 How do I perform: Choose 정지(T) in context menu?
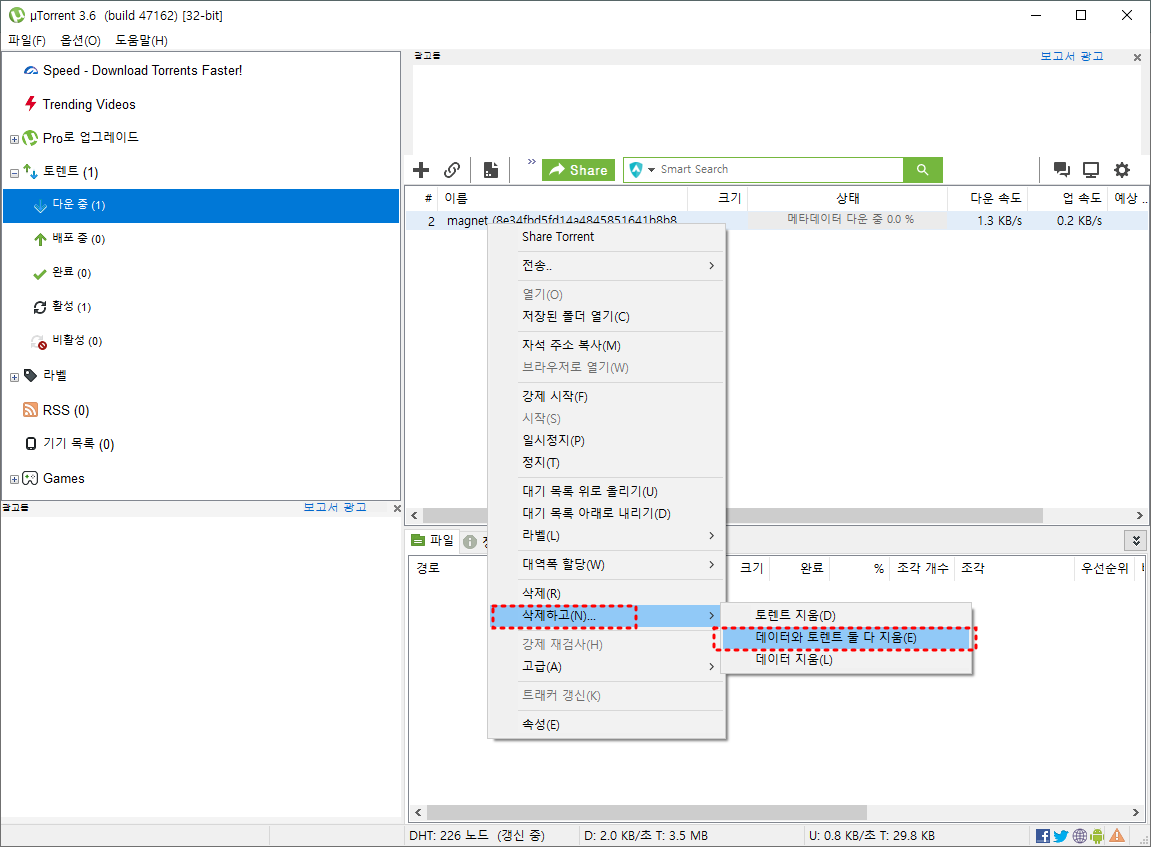click(607, 462)
